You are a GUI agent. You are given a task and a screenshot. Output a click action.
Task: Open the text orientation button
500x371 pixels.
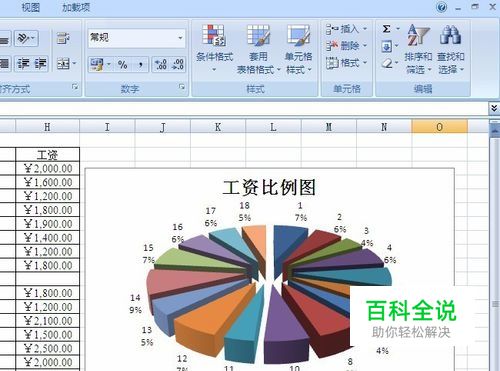(x=26, y=38)
